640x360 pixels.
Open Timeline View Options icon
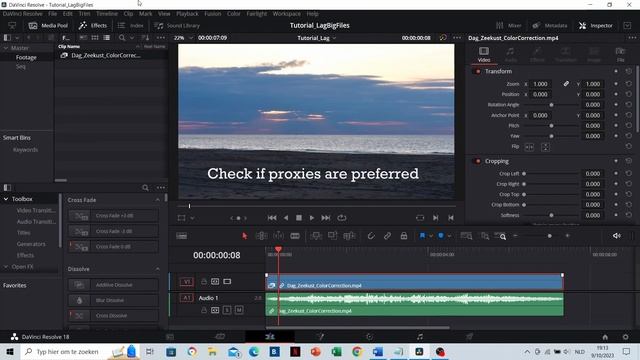pos(181,236)
